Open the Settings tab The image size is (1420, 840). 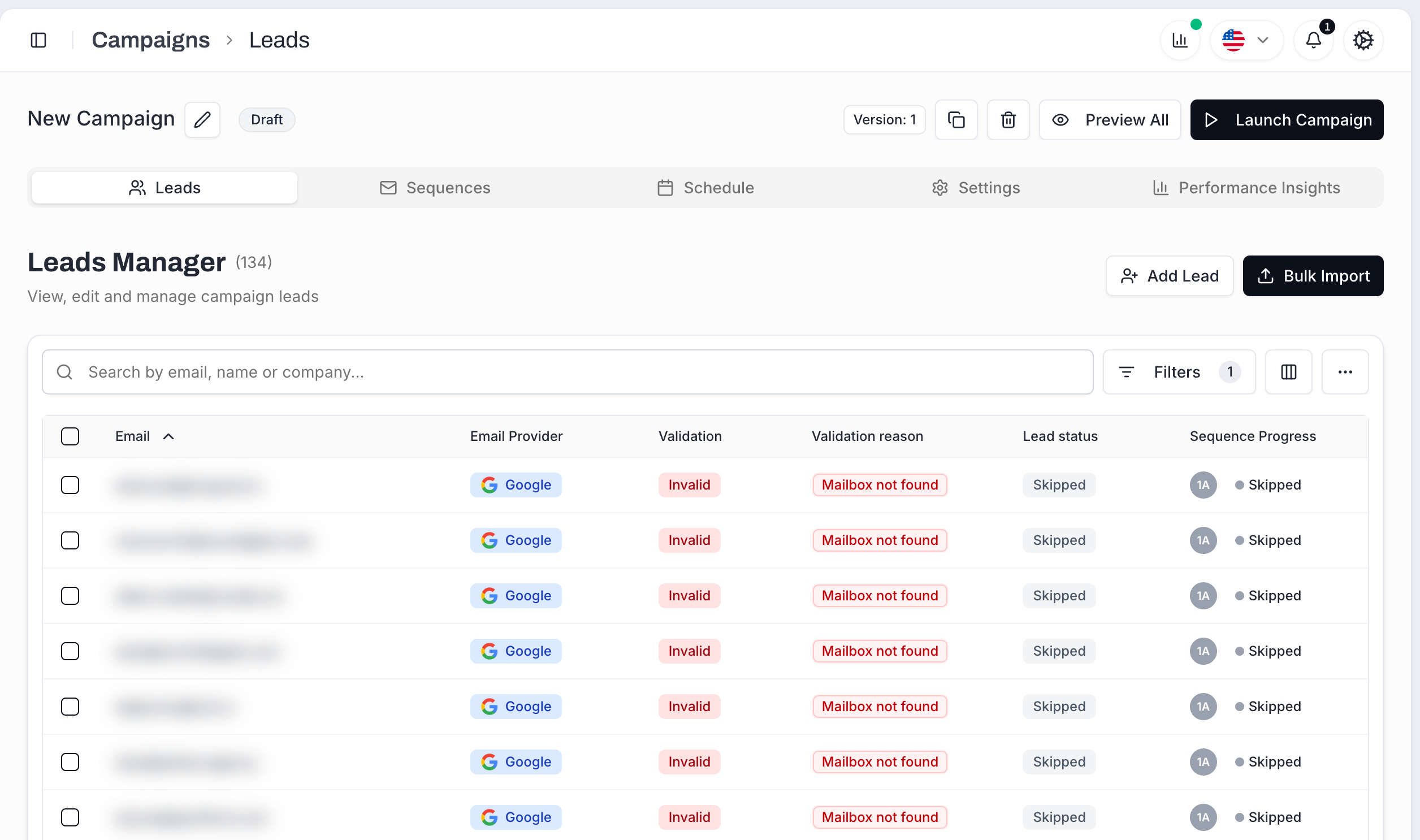click(x=976, y=187)
